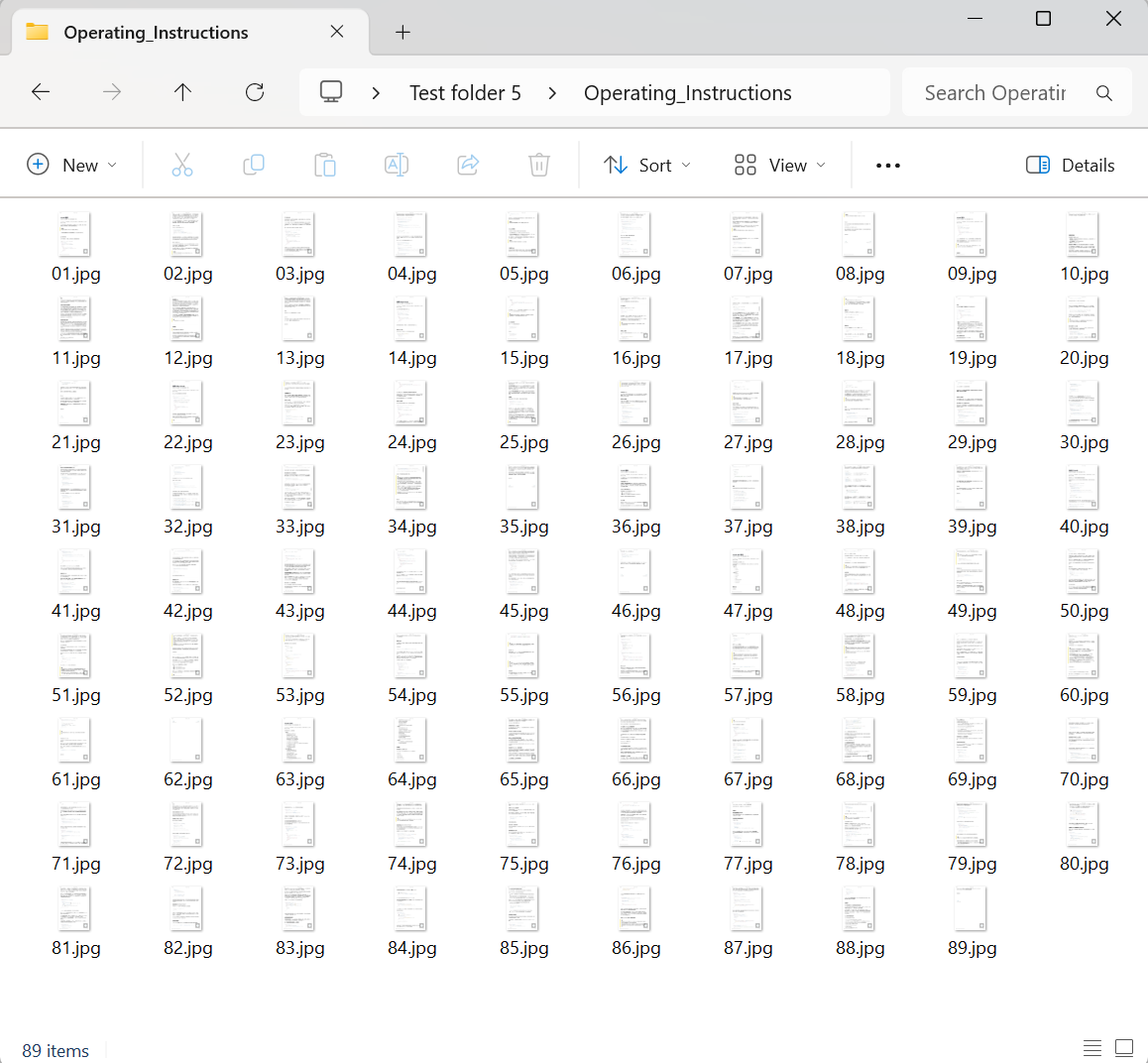The image size is (1148, 1063).
Task: Switch to details list view layout
Action: (1092, 1048)
